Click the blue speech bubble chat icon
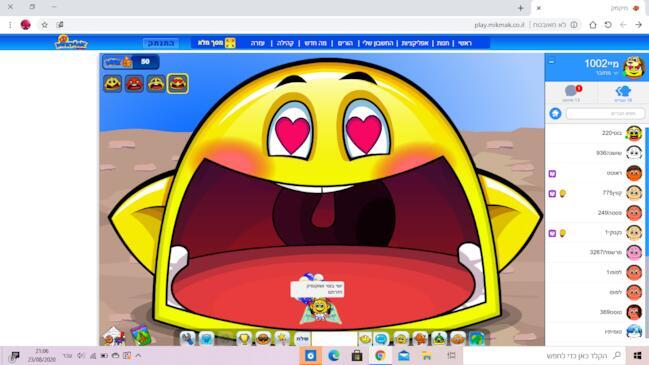 point(381,339)
